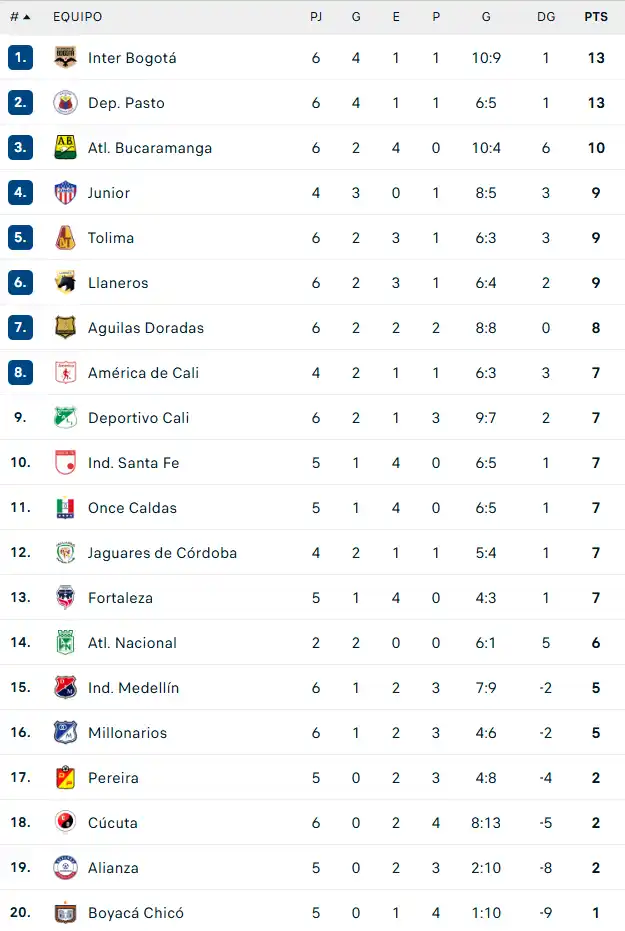Select the Atl. Bucaramanga crest icon
Screen dimensions: 625x931
click(65, 147)
